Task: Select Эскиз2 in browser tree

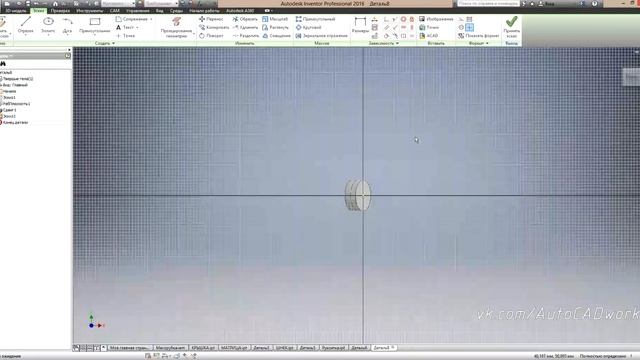Action: pos(9,116)
